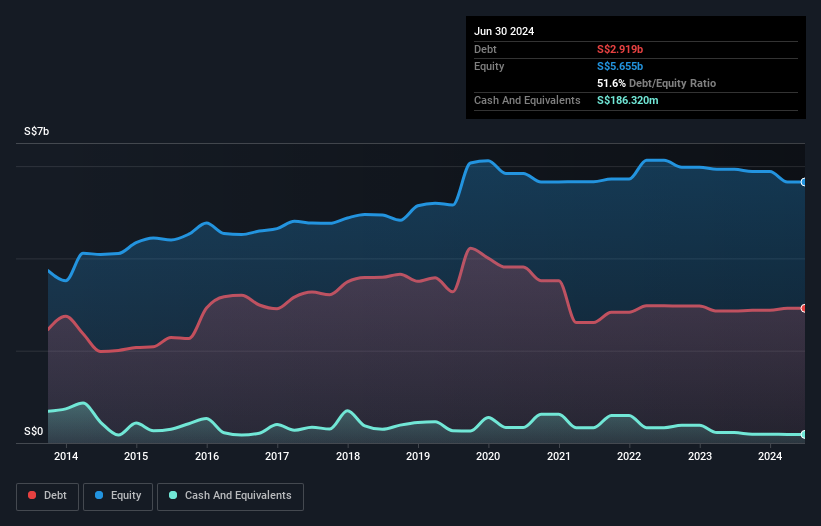Click the S$7b y-axis label

pos(37,131)
